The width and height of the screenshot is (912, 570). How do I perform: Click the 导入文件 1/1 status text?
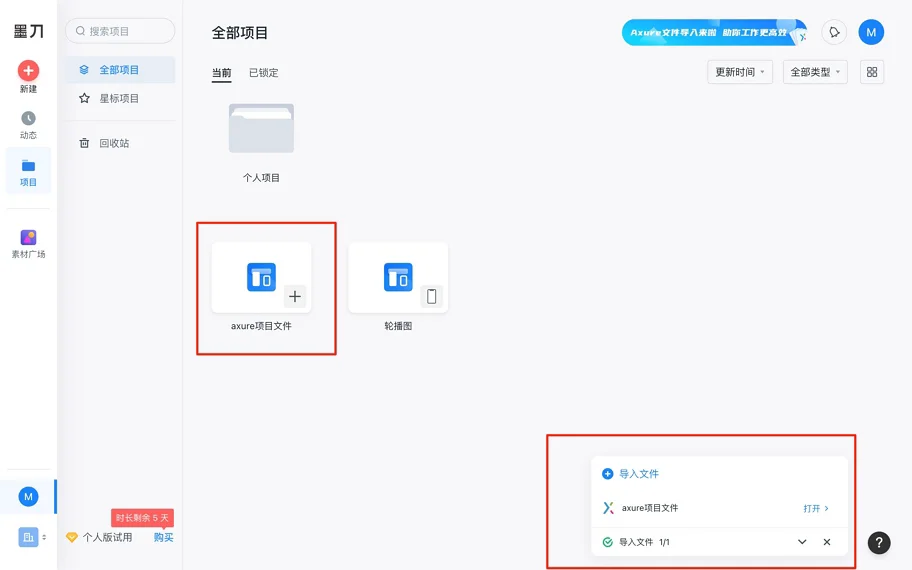pyautogui.click(x=644, y=542)
